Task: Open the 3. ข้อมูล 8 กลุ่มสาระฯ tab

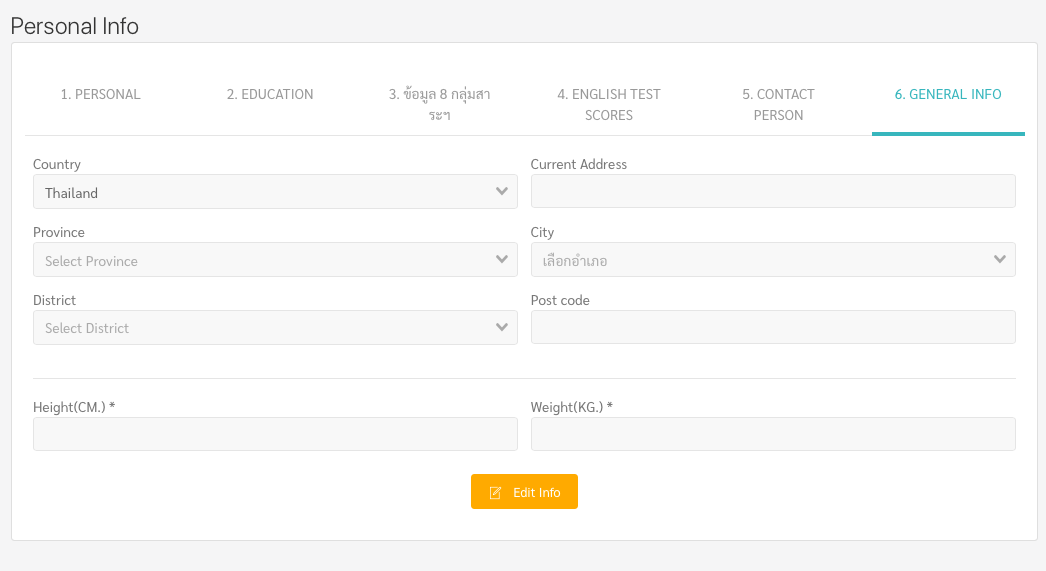Action: point(440,104)
